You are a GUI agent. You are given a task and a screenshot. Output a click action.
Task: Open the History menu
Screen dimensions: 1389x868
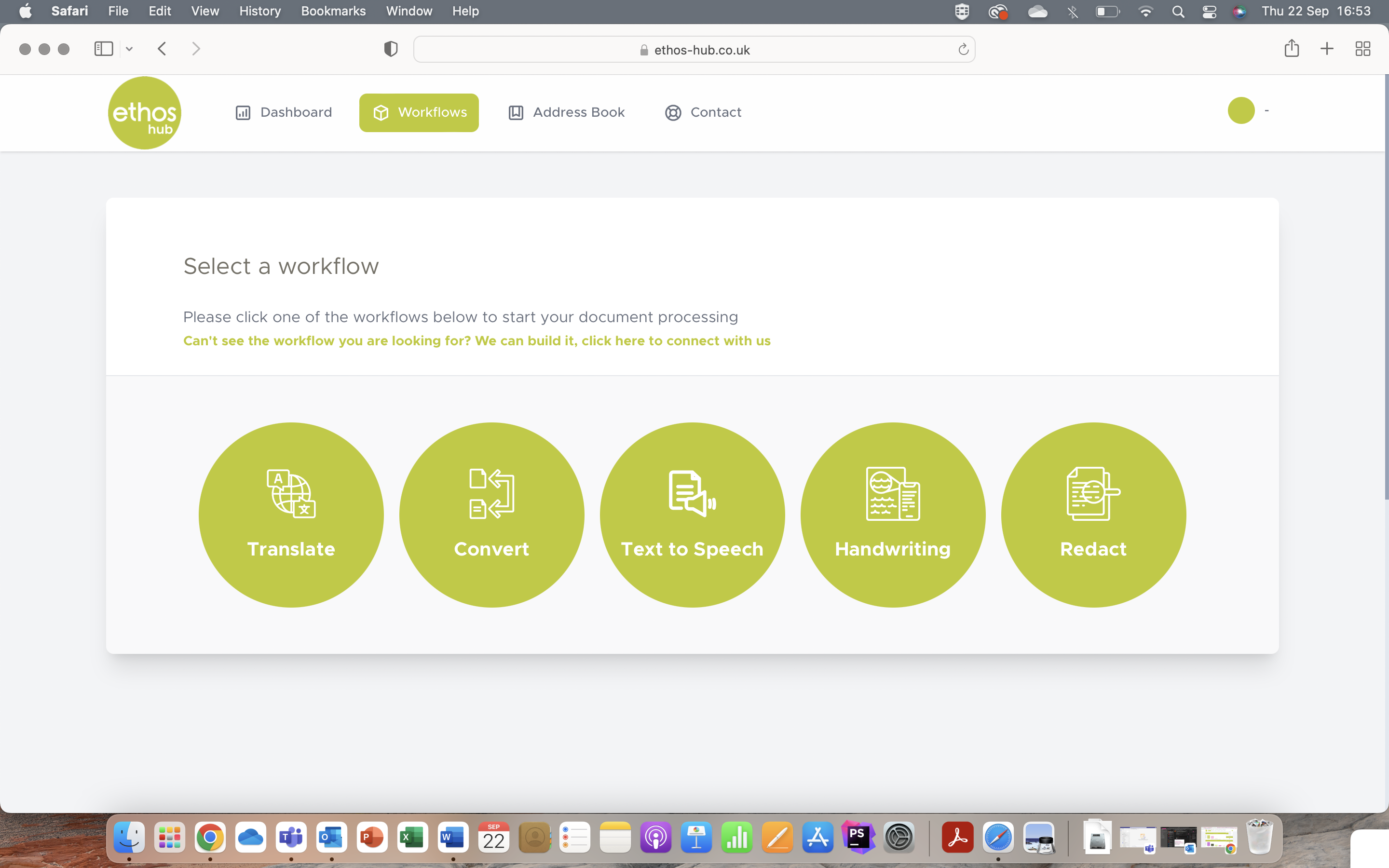point(259,11)
